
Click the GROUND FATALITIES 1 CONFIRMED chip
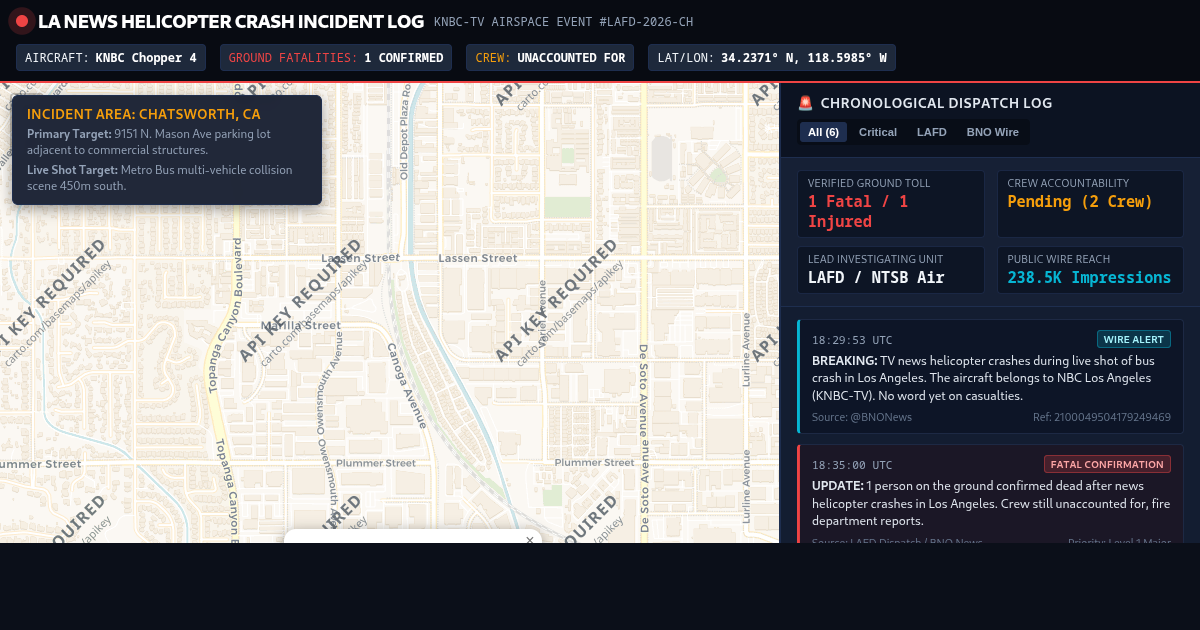pos(336,58)
